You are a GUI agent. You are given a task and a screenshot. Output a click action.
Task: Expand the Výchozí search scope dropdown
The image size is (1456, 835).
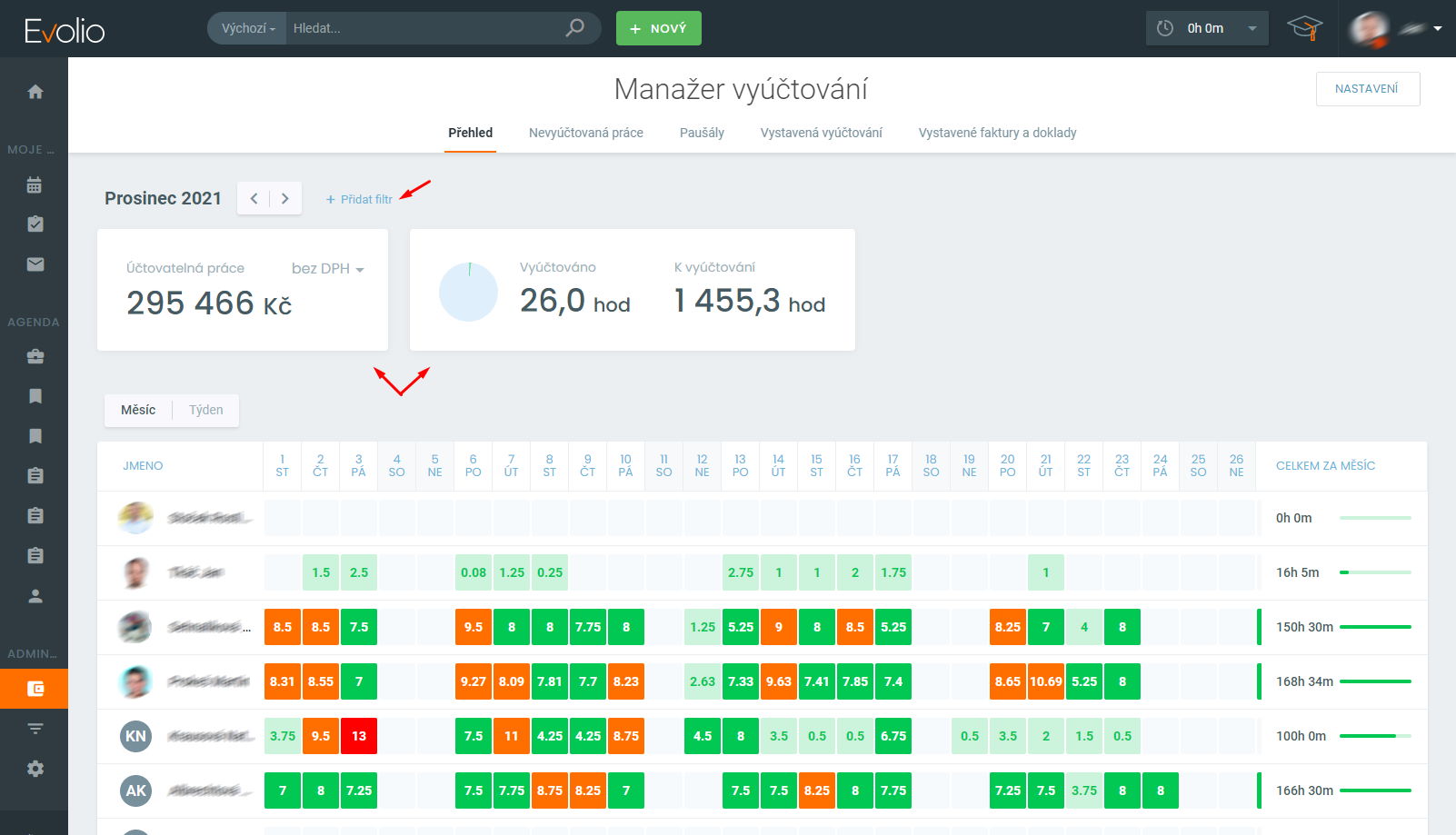[x=247, y=28]
